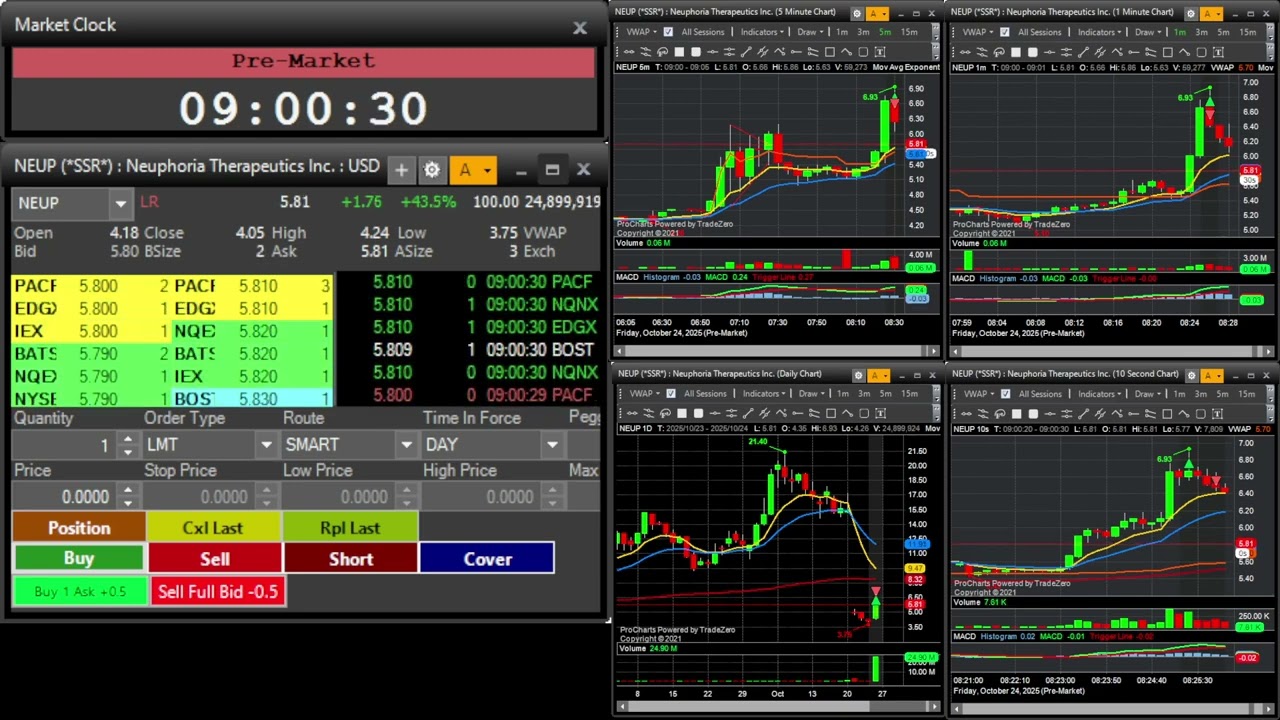Click Rpl Last button
Image resolution: width=1280 pixels, height=720 pixels.
(350, 527)
